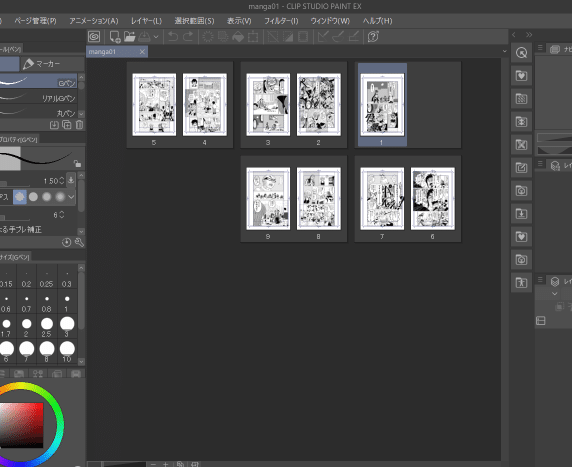
Task: Select page 1 thumbnail
Action: [x=382, y=105]
